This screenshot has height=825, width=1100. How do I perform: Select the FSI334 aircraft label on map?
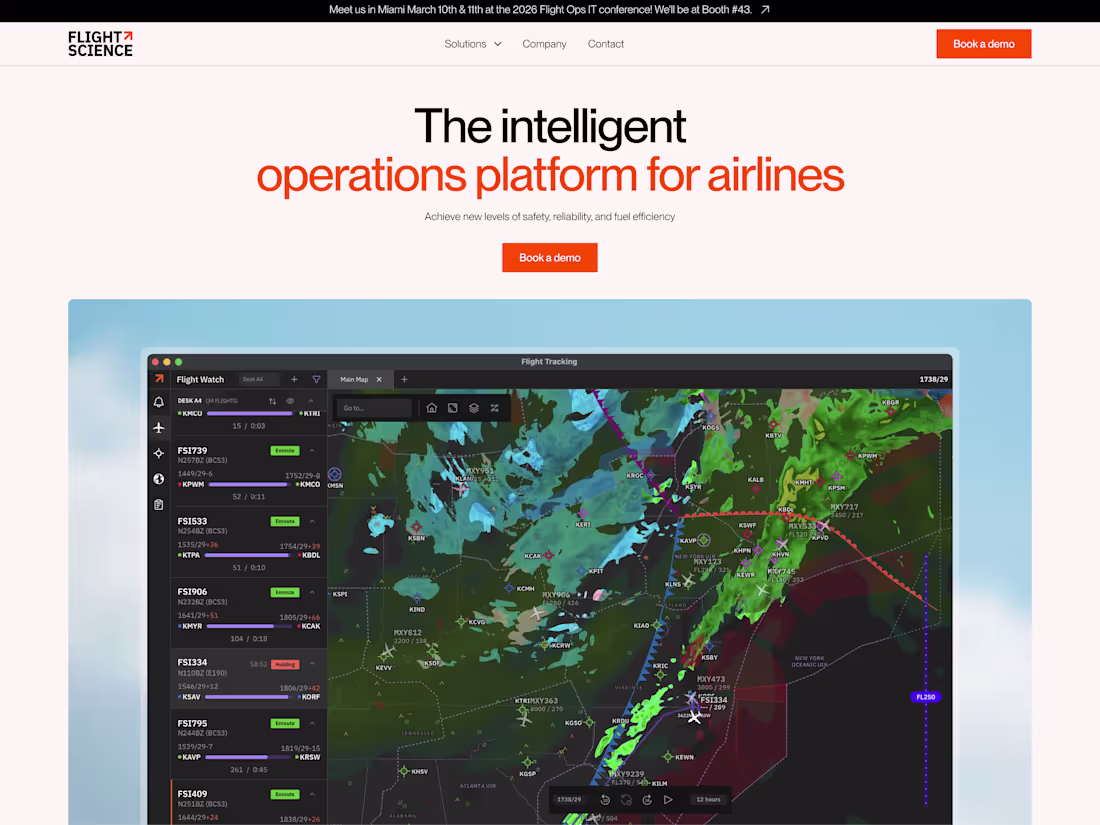713,699
